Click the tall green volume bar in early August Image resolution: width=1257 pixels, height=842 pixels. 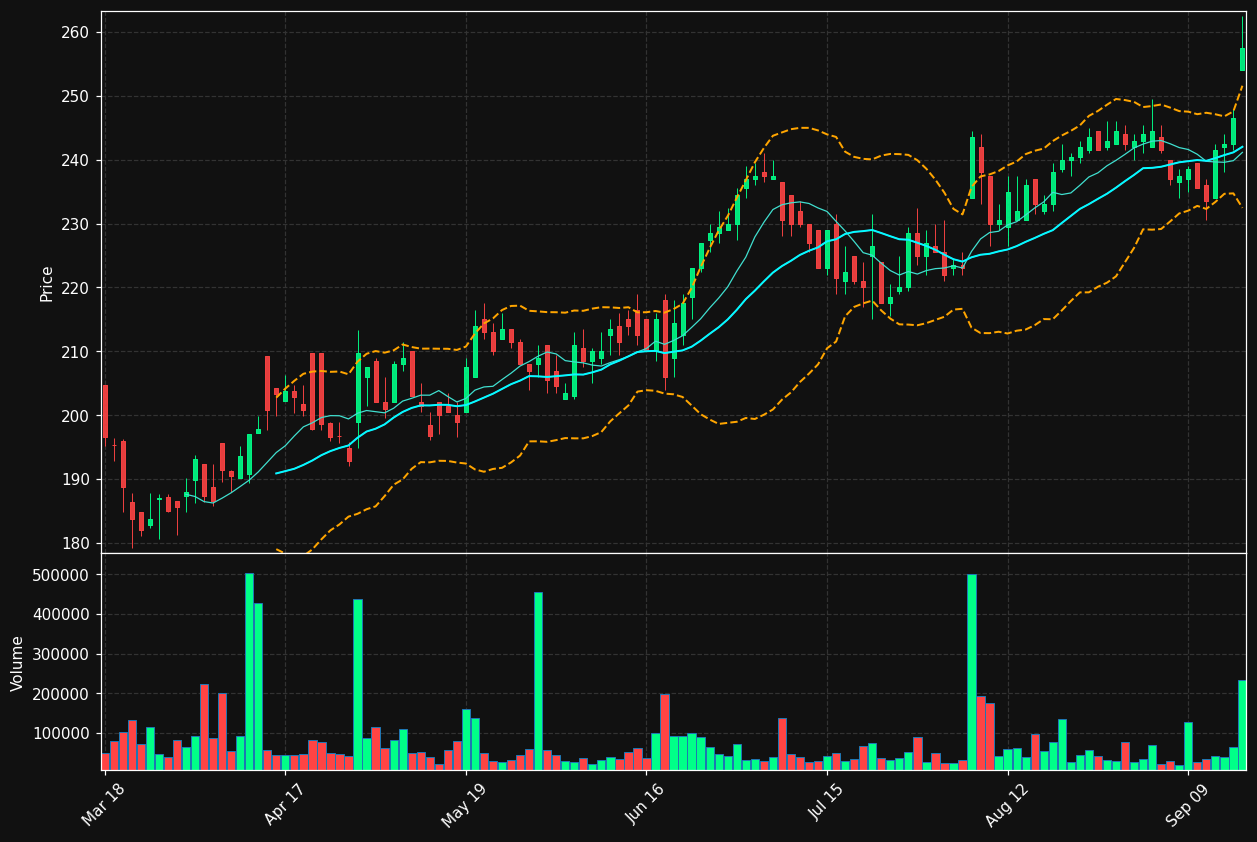coord(971,672)
